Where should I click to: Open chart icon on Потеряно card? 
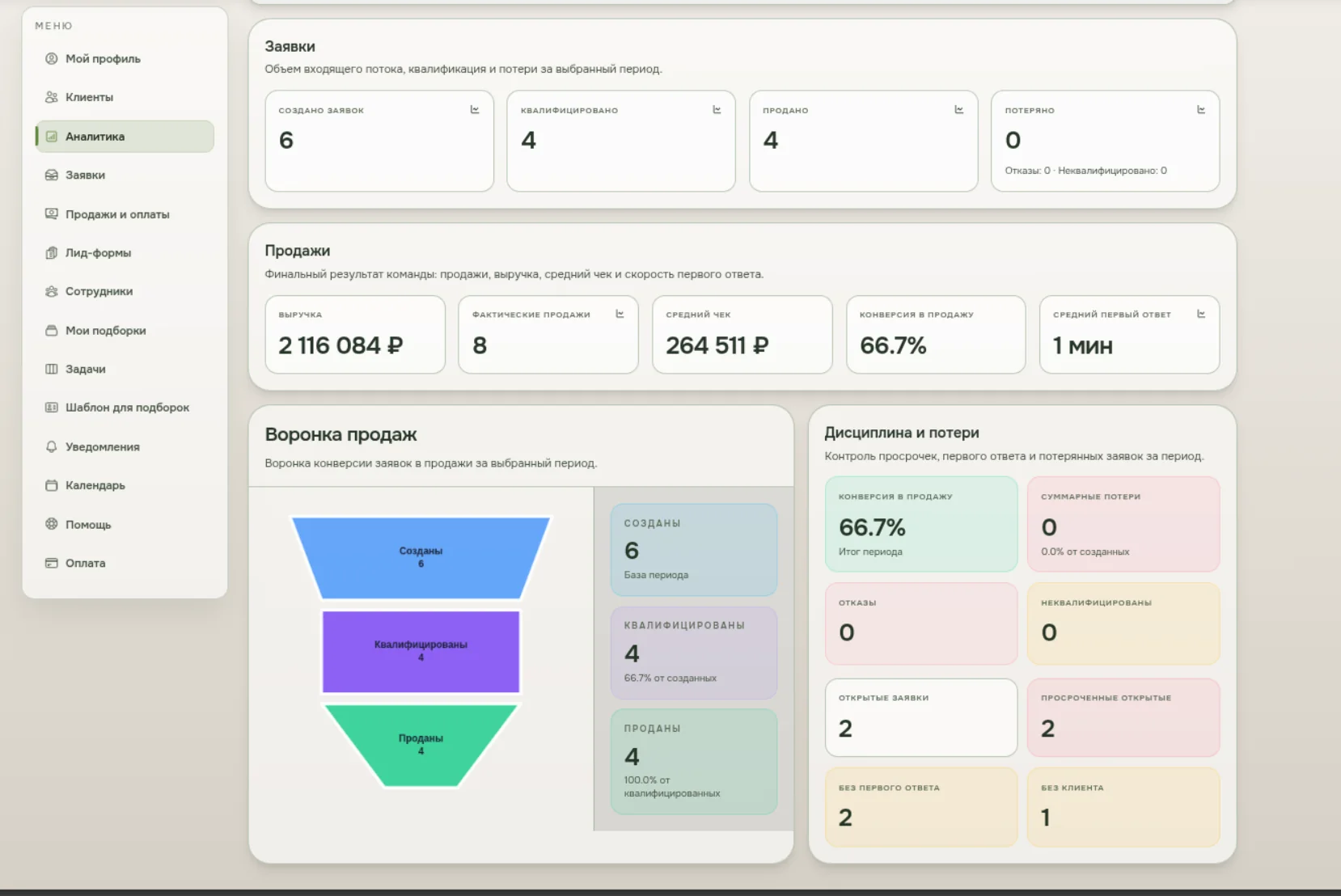coord(1201,109)
